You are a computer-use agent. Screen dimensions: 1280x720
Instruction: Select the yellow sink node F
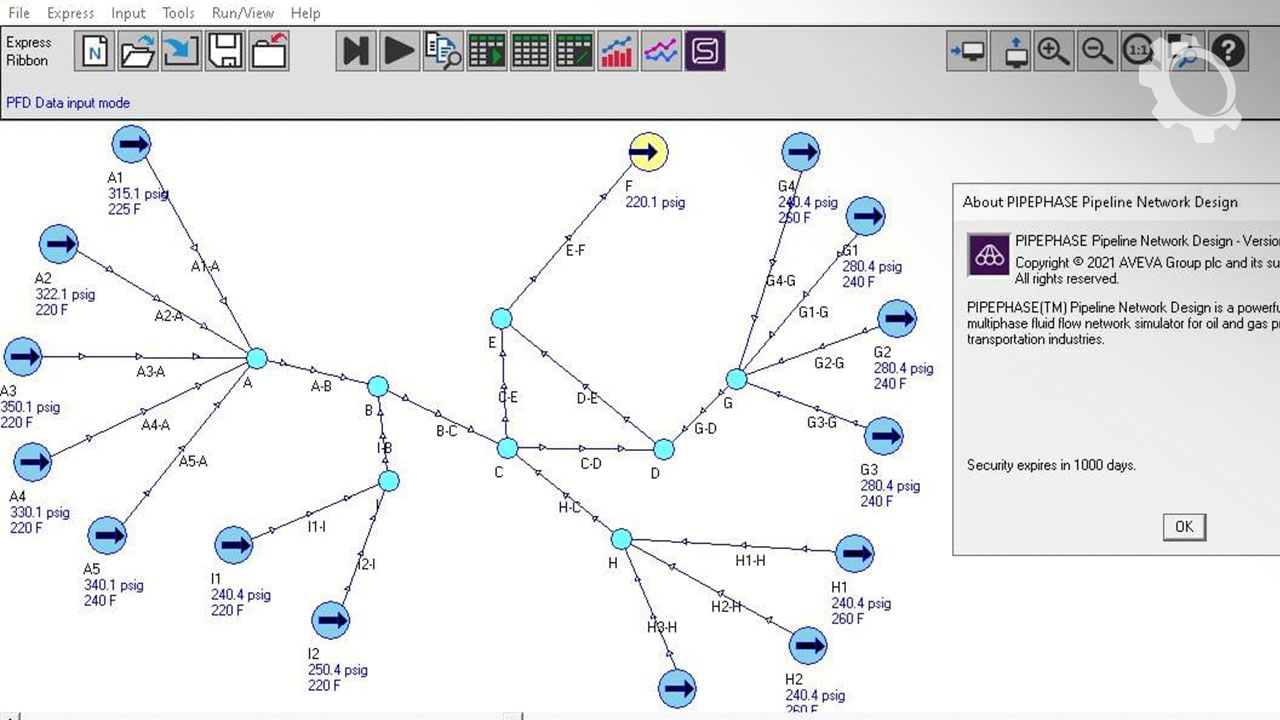[x=648, y=152]
